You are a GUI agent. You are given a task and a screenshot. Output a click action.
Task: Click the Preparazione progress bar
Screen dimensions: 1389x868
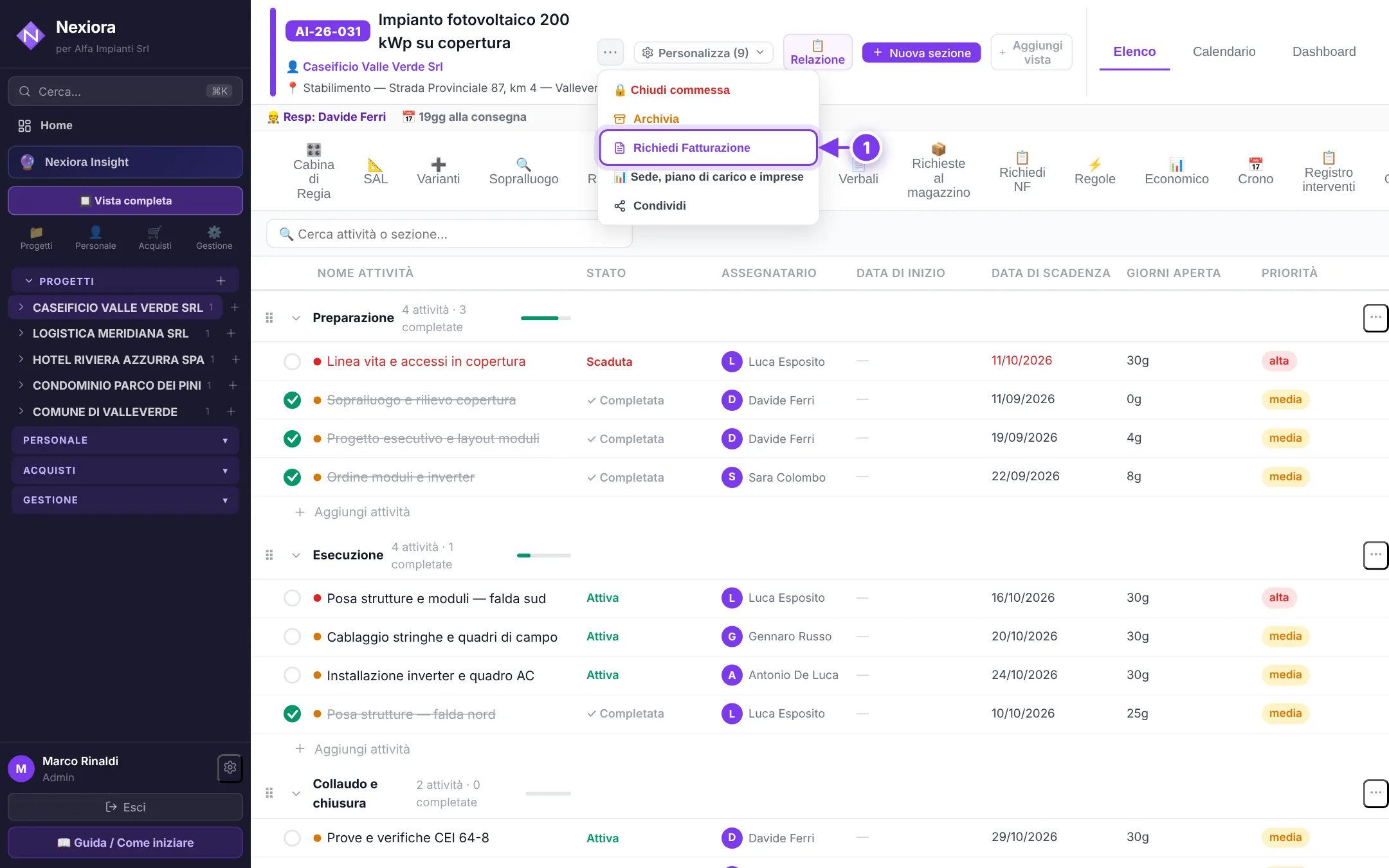[x=545, y=318]
